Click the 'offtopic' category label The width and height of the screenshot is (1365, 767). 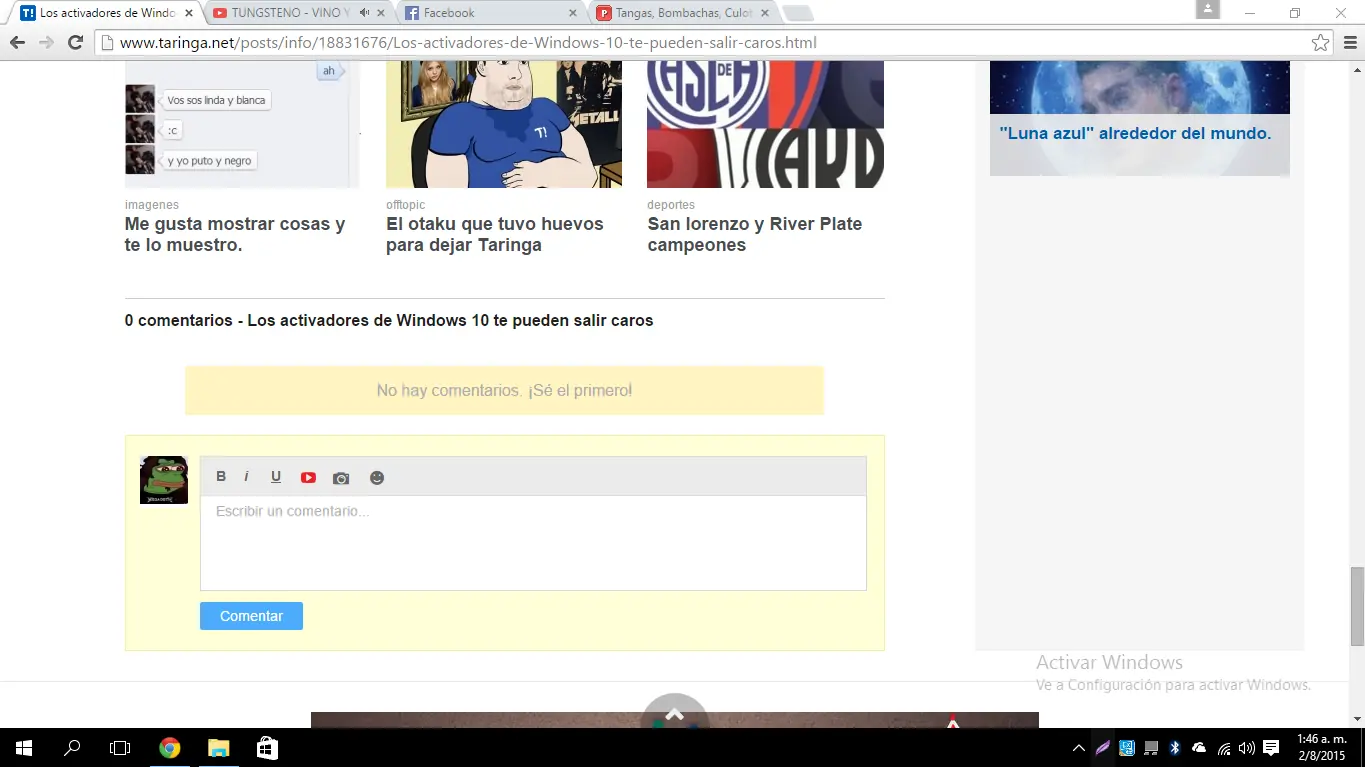pos(406,205)
